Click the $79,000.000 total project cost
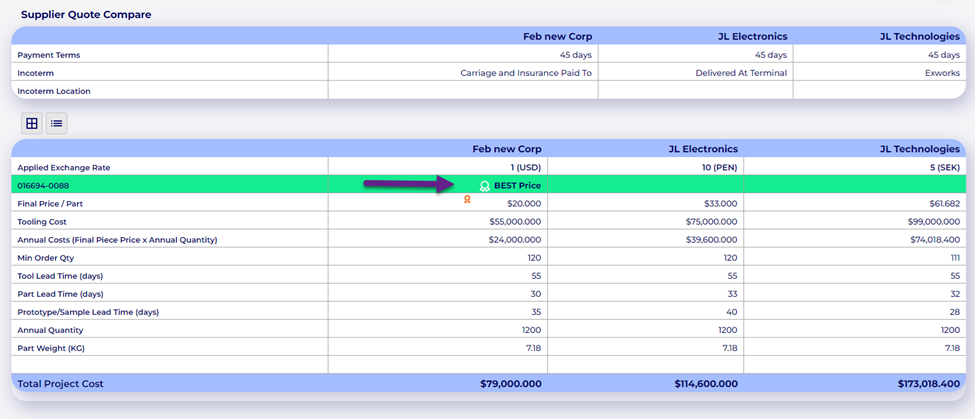The height and width of the screenshot is (419, 975). (507, 384)
